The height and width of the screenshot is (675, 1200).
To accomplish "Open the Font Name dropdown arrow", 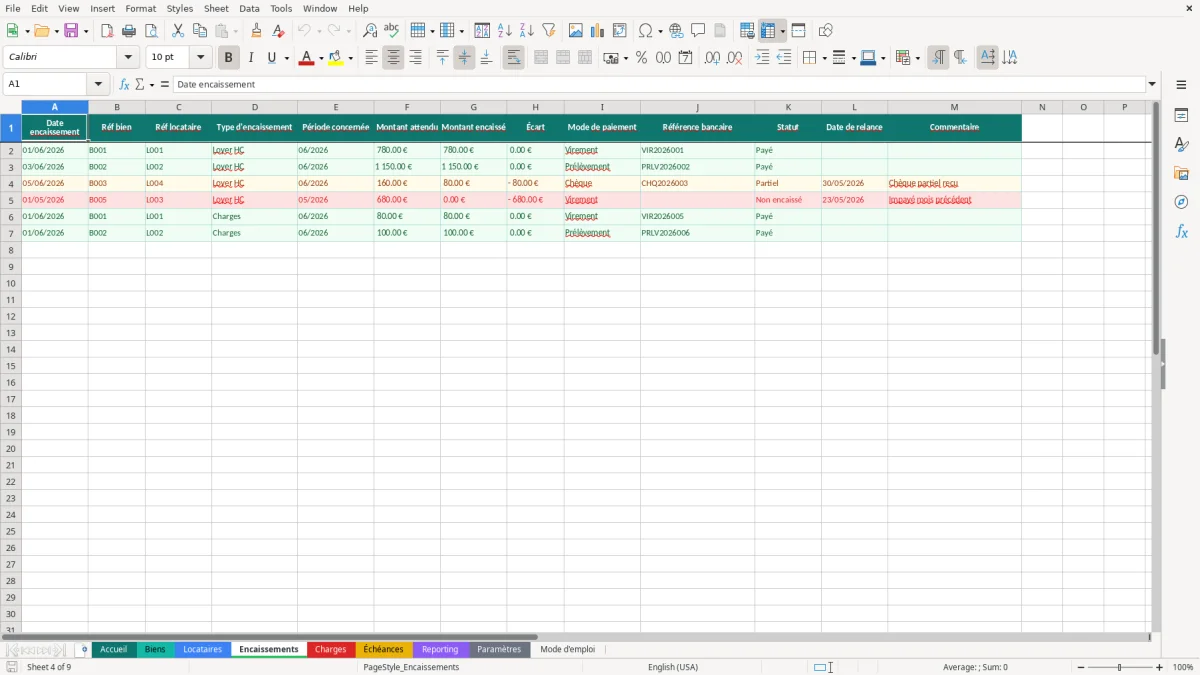I will click(x=128, y=58).
